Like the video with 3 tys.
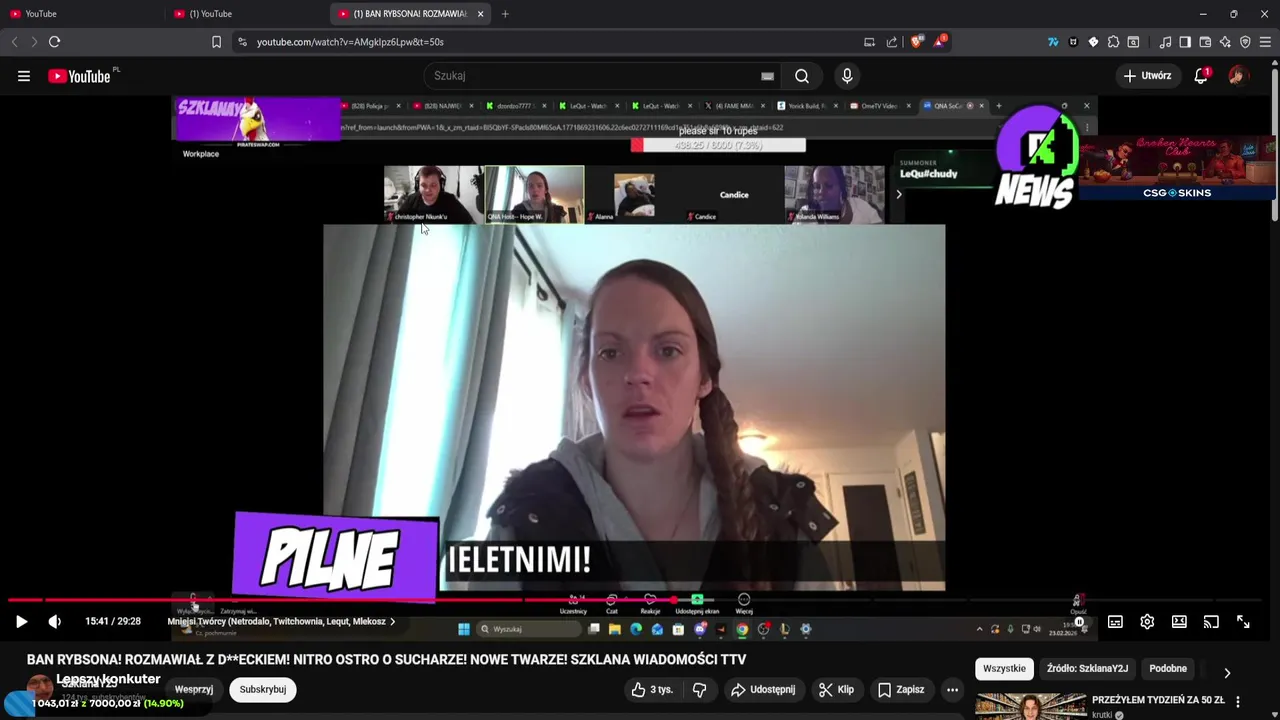 pos(652,689)
